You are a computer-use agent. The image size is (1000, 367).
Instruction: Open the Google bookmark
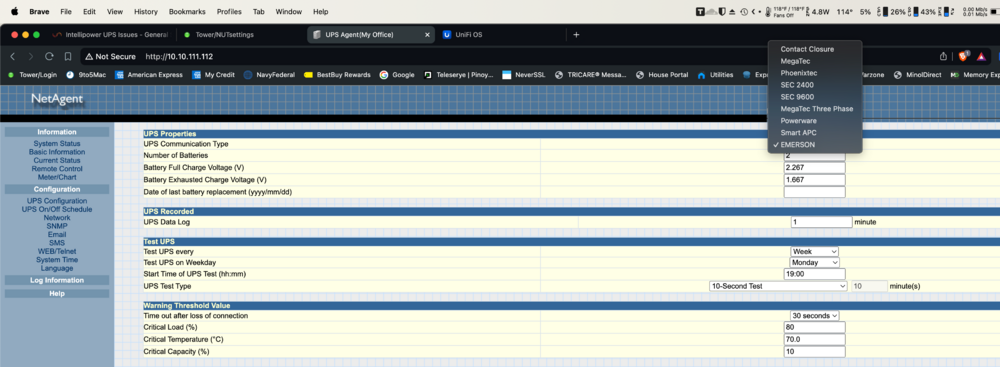coord(397,75)
